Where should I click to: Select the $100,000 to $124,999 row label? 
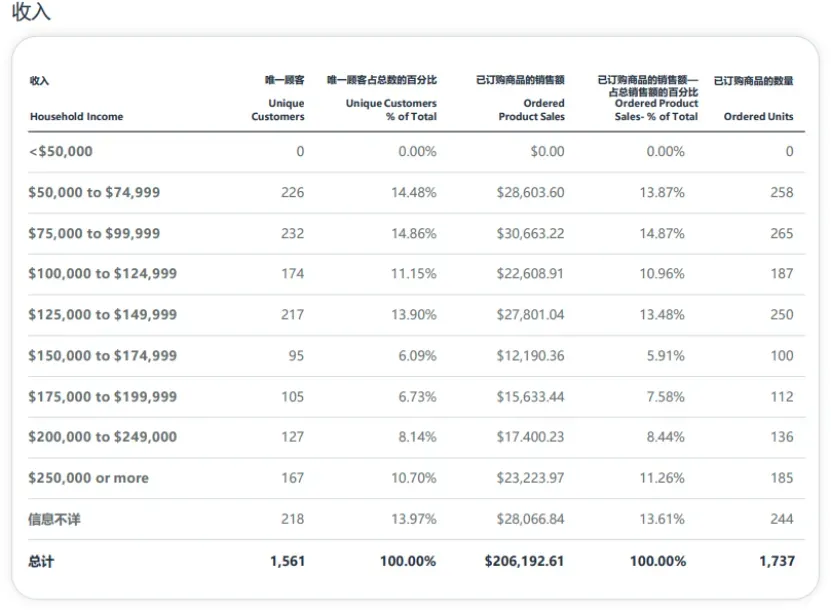click(102, 273)
